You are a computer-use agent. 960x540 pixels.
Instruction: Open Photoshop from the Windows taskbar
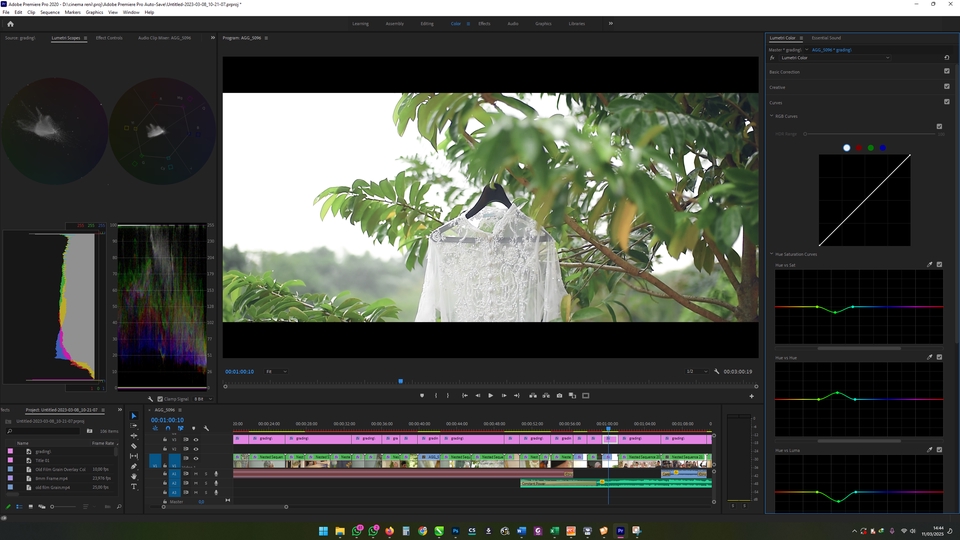[x=456, y=531]
